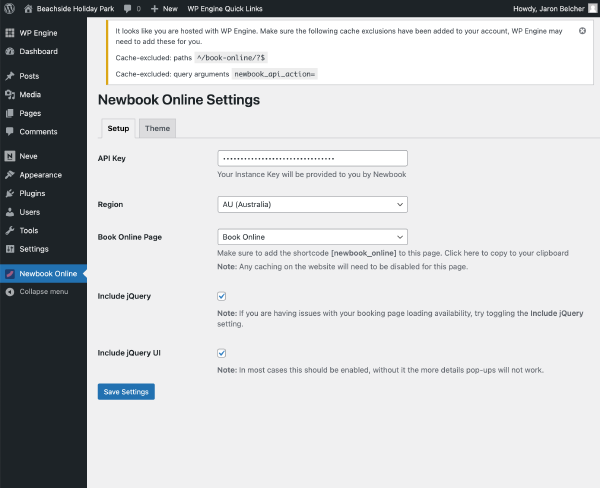
Task: Open WP Engine Quick Links menu
Action: (x=225, y=8)
